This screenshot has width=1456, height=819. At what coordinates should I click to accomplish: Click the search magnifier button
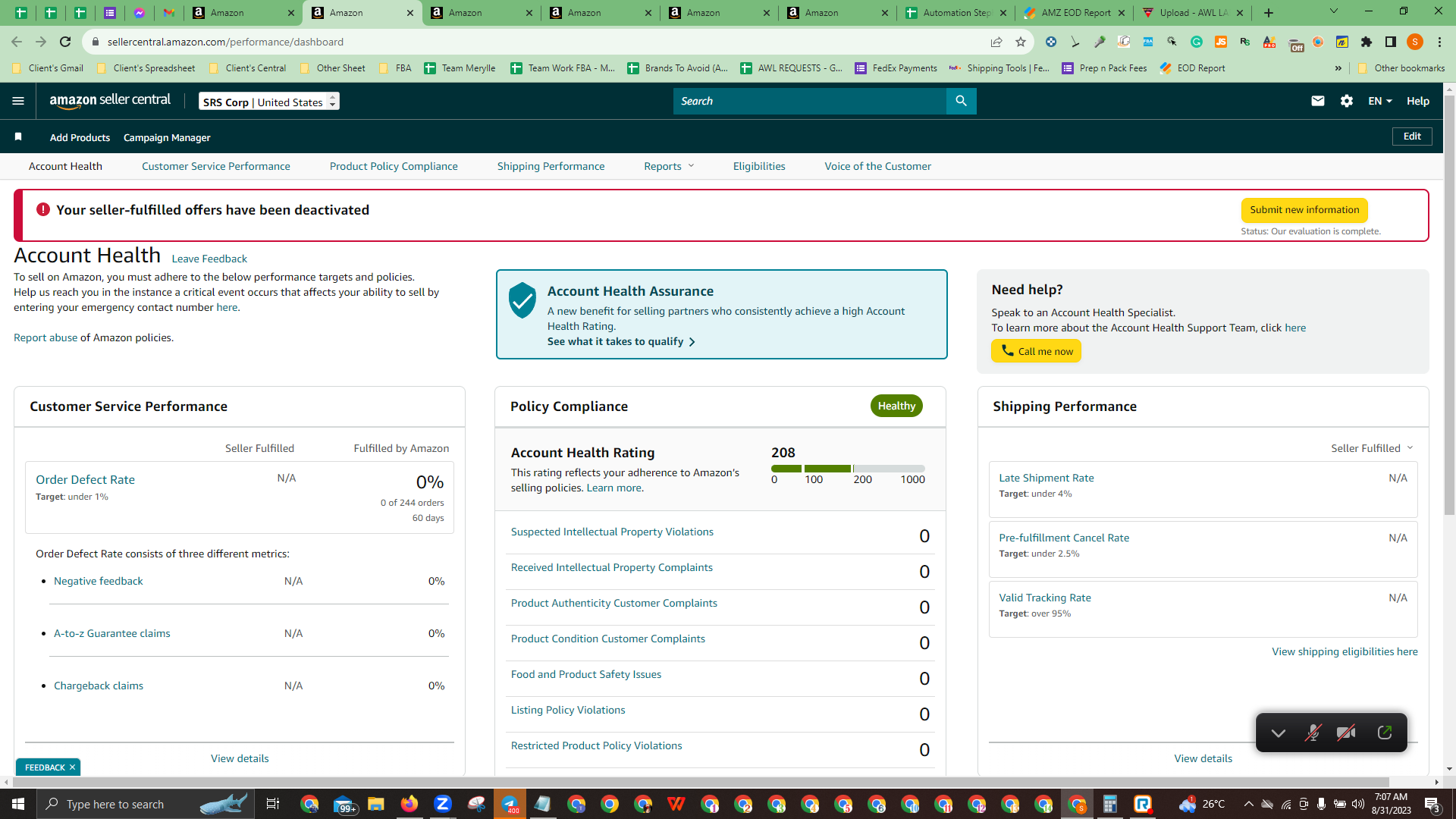(961, 101)
